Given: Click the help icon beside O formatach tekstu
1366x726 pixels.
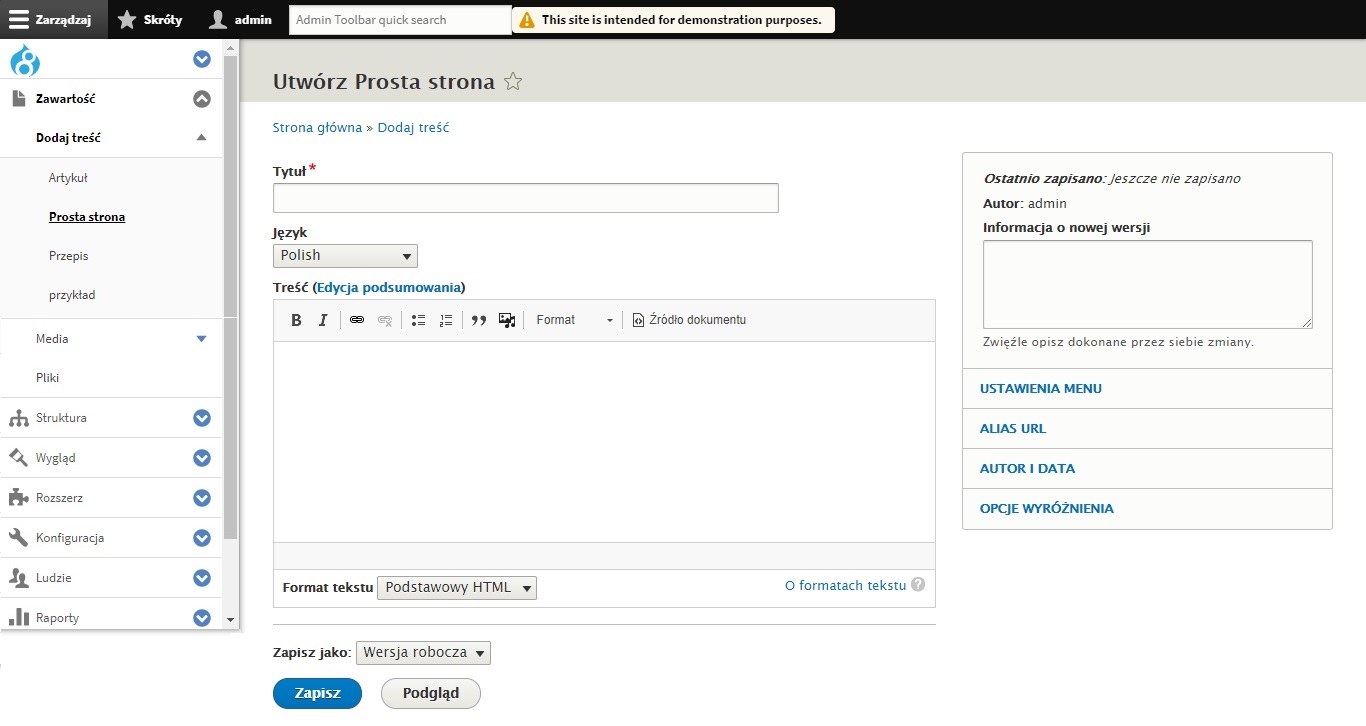Looking at the screenshot, I should point(918,585).
